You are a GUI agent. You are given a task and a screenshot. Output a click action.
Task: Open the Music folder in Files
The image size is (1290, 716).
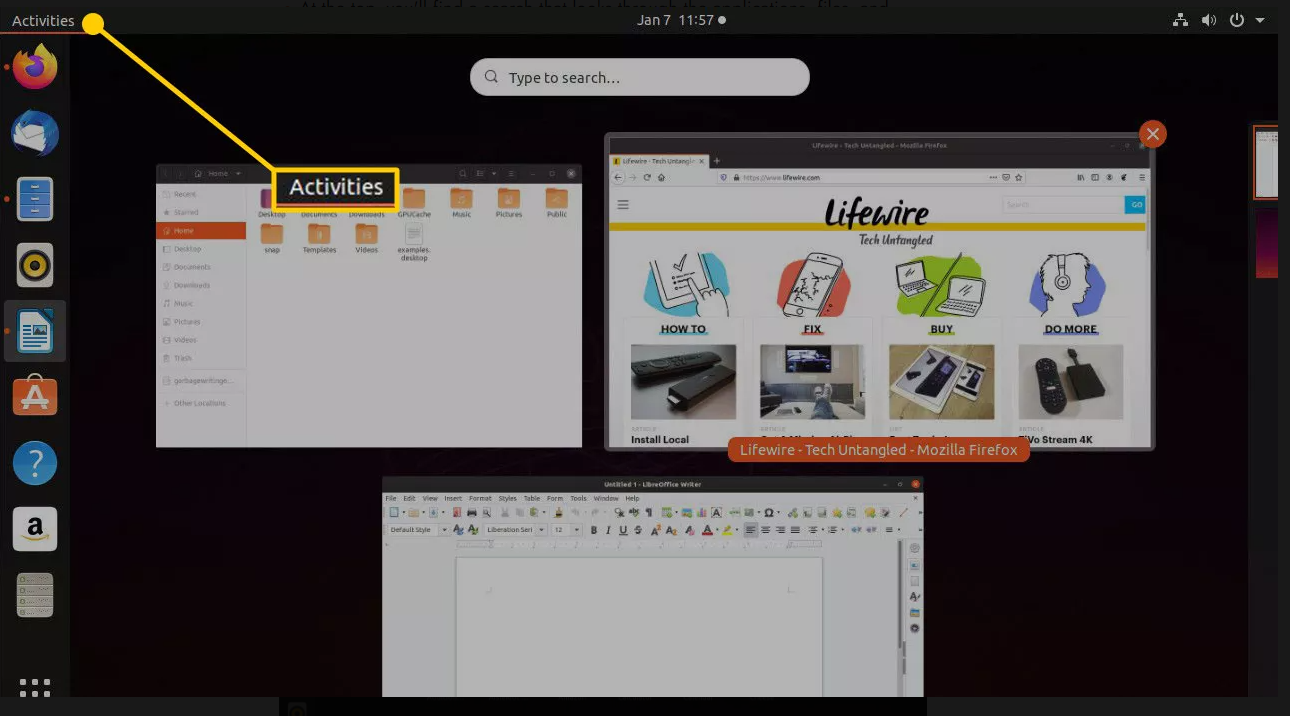click(x=461, y=202)
